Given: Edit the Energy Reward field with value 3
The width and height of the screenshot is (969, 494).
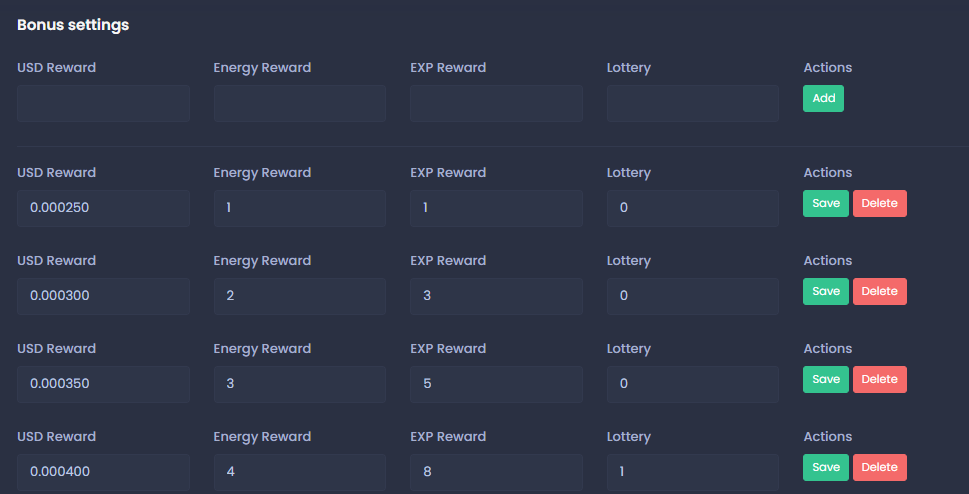Looking at the screenshot, I should (299, 384).
